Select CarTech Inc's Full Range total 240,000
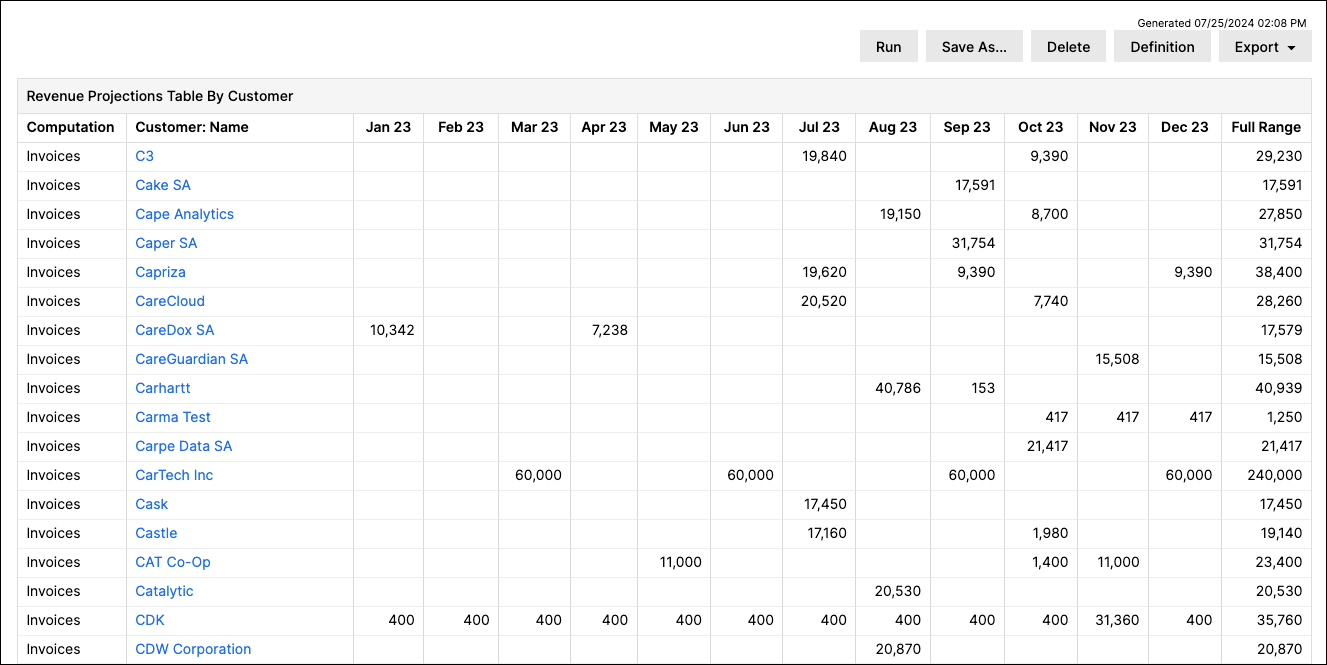The width and height of the screenshot is (1327, 665). pos(1275,475)
